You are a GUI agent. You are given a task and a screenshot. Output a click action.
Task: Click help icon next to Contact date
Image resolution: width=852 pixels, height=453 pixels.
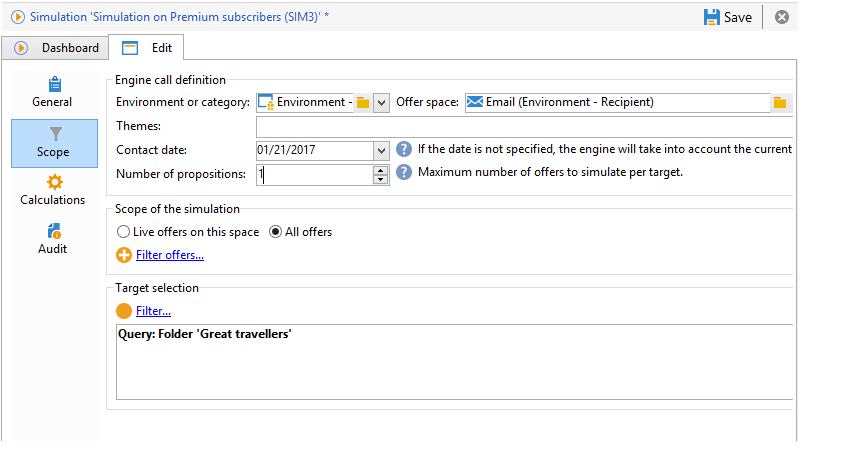404,149
